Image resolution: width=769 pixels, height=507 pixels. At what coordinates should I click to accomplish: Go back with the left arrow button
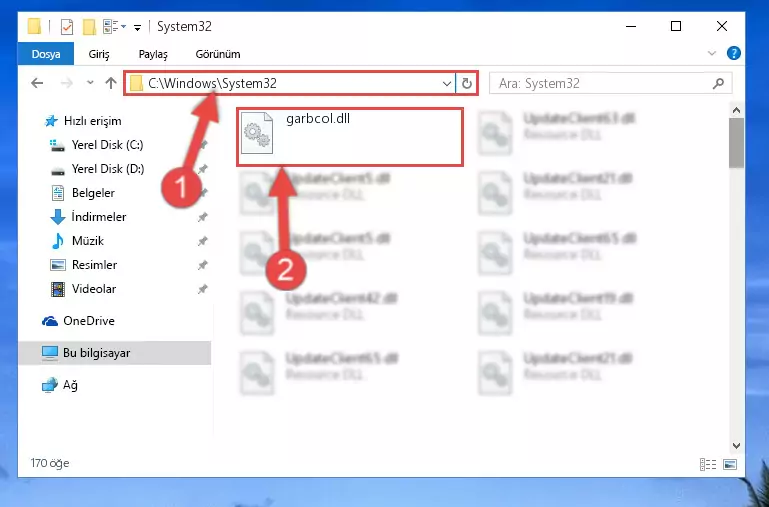point(37,83)
